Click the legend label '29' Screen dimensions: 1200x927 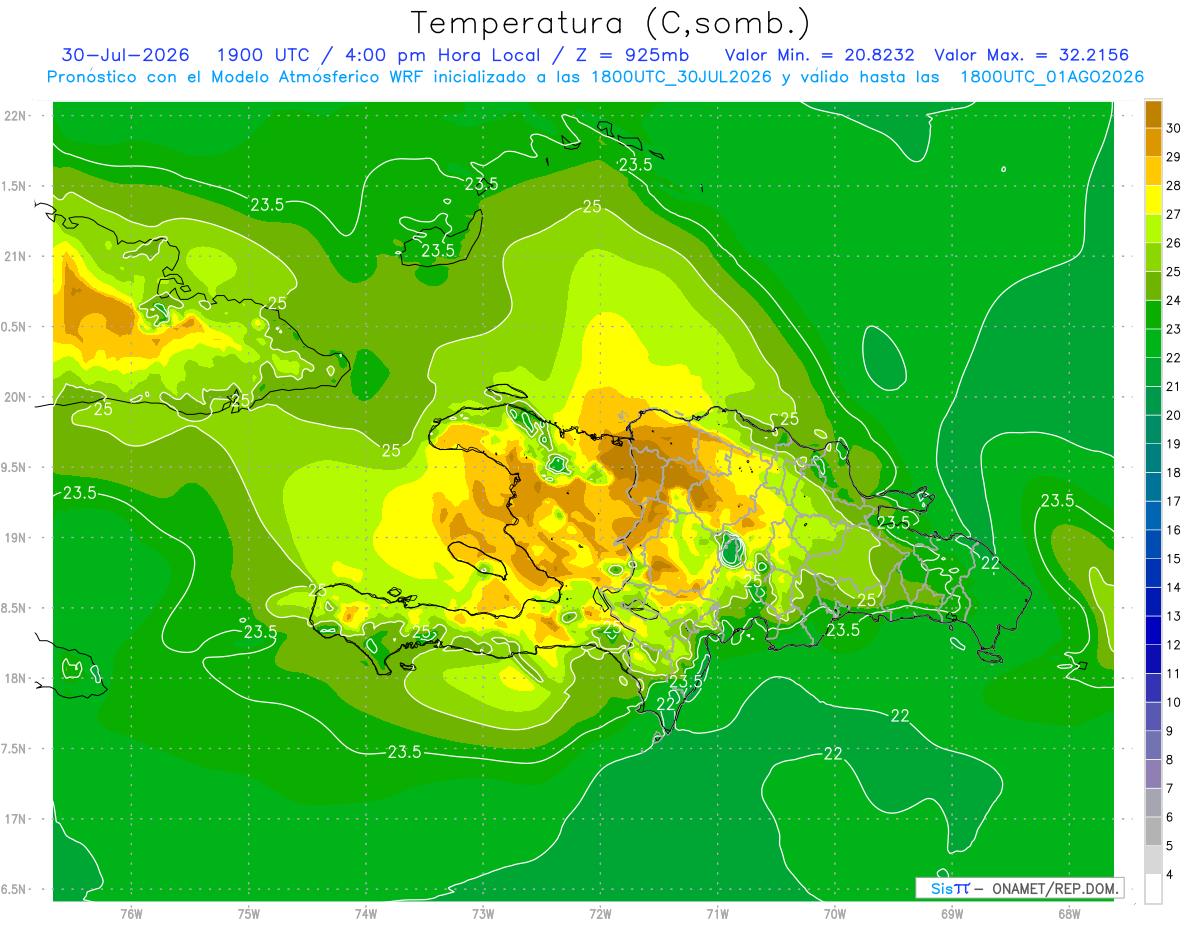tap(1174, 157)
